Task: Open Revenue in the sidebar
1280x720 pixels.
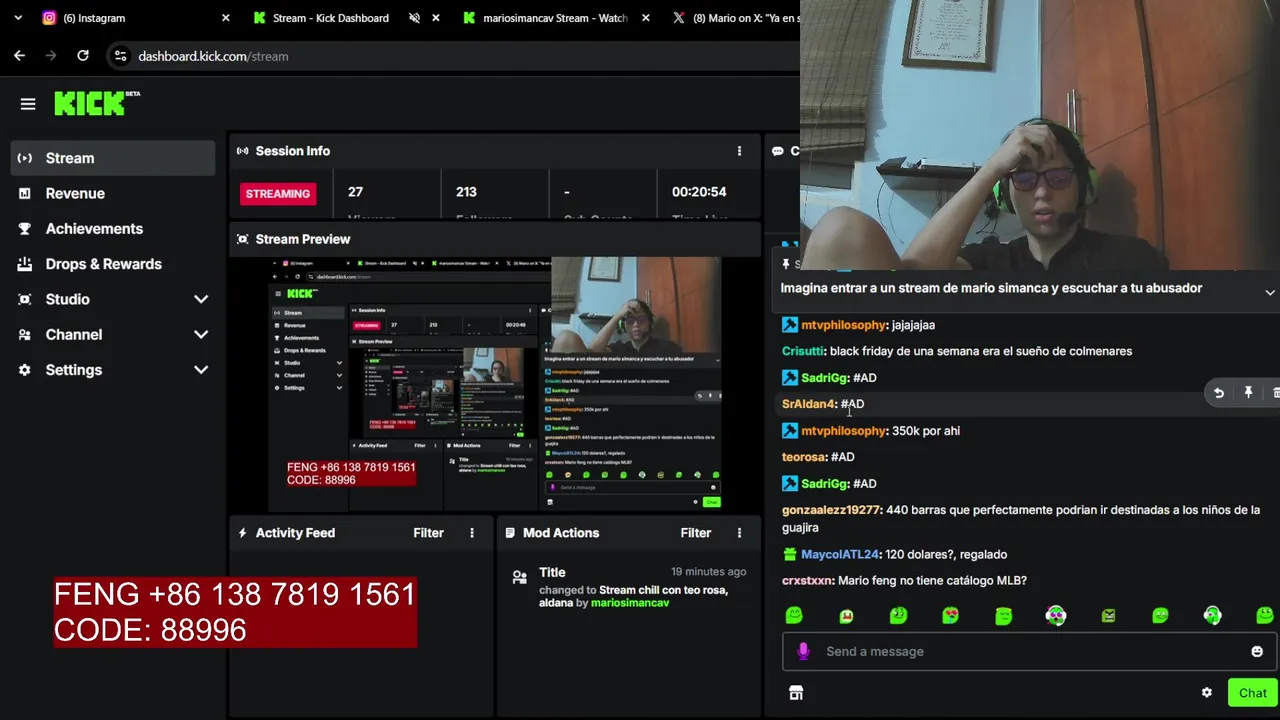Action: pyautogui.click(x=113, y=193)
